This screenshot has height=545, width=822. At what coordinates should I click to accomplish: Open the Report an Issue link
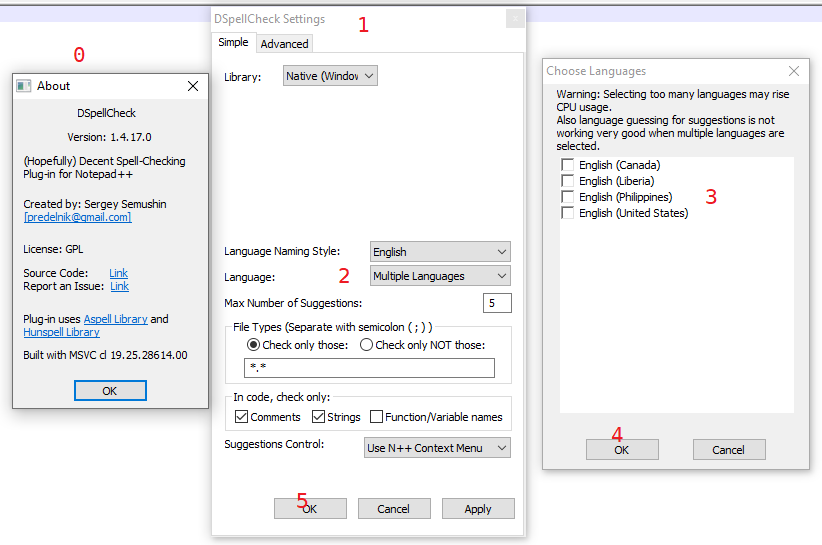(120, 286)
